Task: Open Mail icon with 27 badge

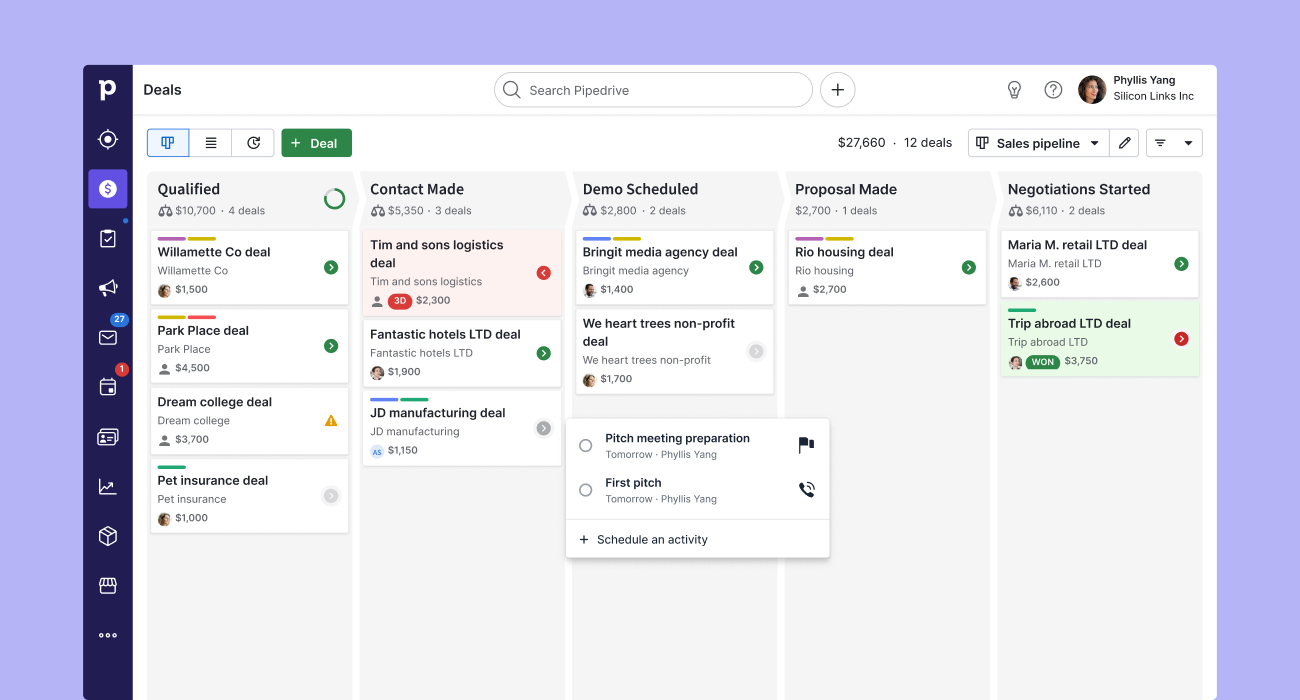Action: (108, 337)
